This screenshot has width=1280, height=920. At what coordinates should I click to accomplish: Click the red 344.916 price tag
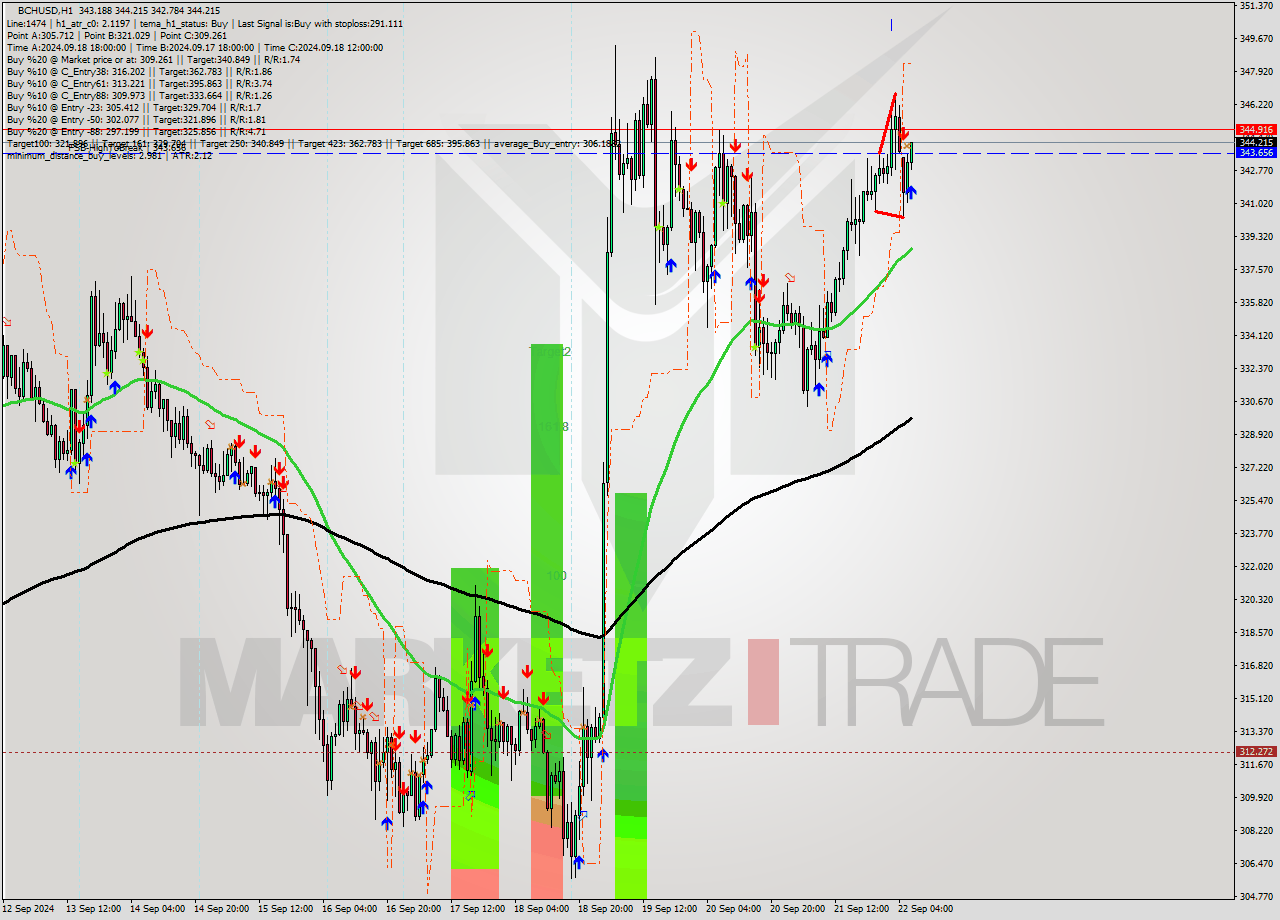coord(1256,129)
